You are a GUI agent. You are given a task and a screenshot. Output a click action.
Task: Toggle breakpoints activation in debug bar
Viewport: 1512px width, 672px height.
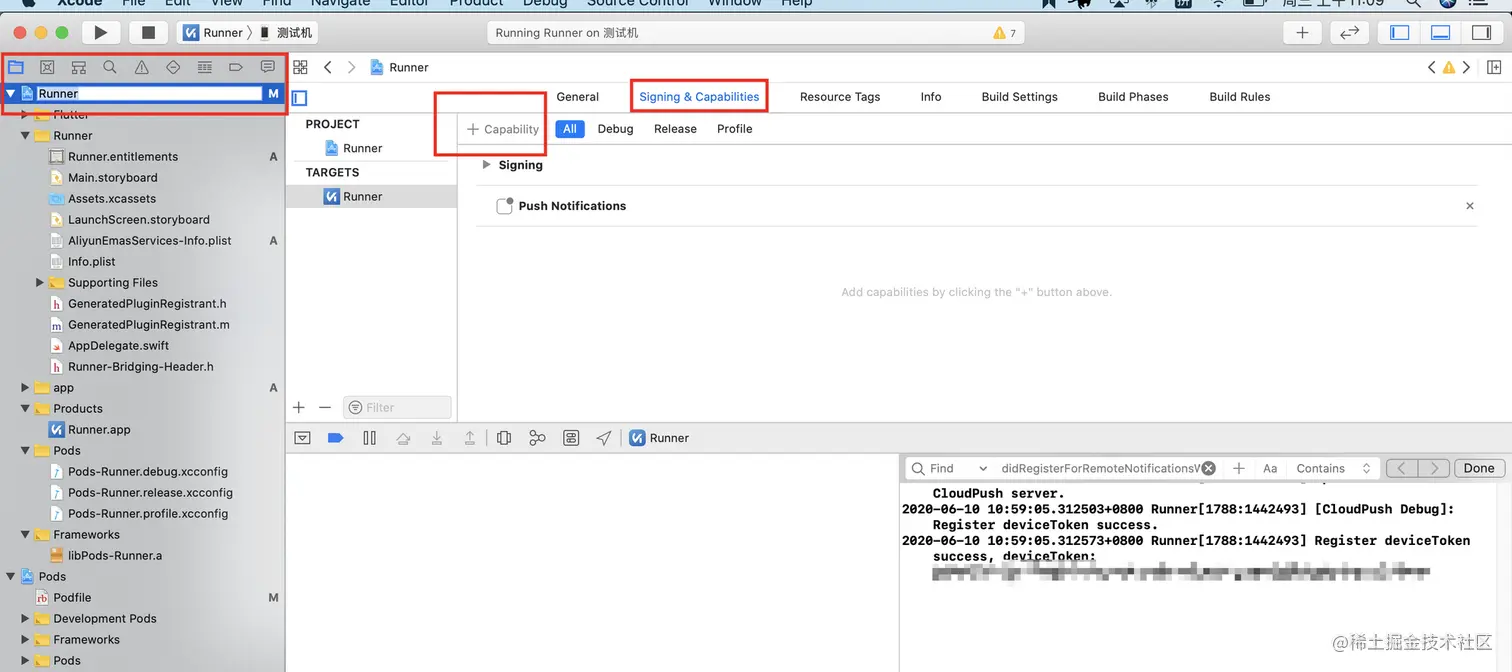click(x=336, y=438)
